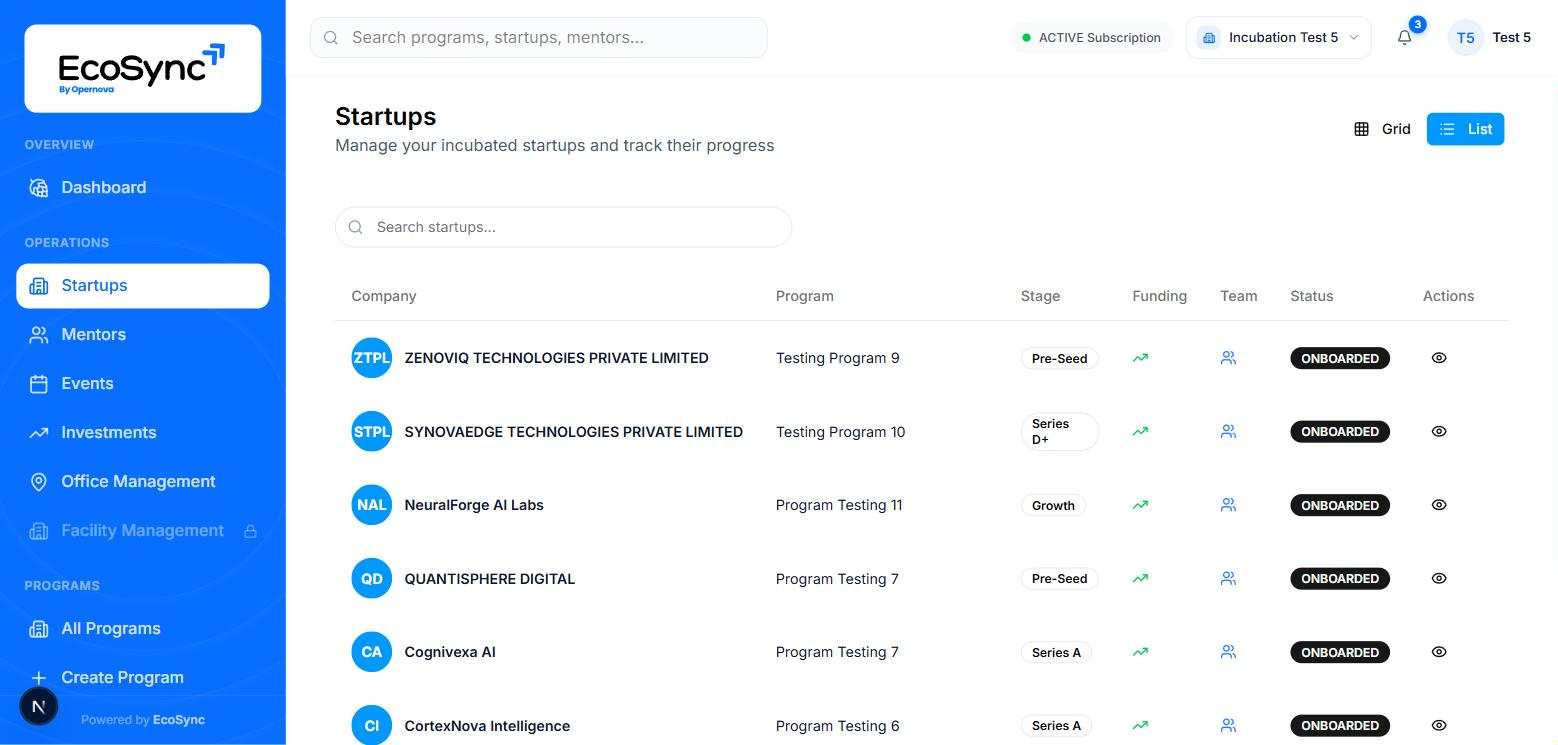Click the Growth stage badge

point(1053,505)
